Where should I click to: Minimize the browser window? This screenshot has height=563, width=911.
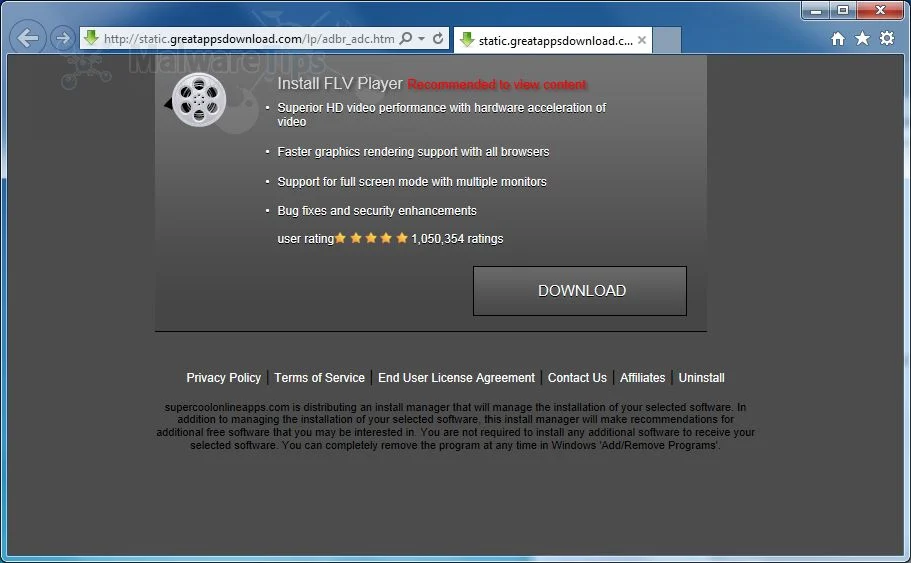[x=816, y=10]
